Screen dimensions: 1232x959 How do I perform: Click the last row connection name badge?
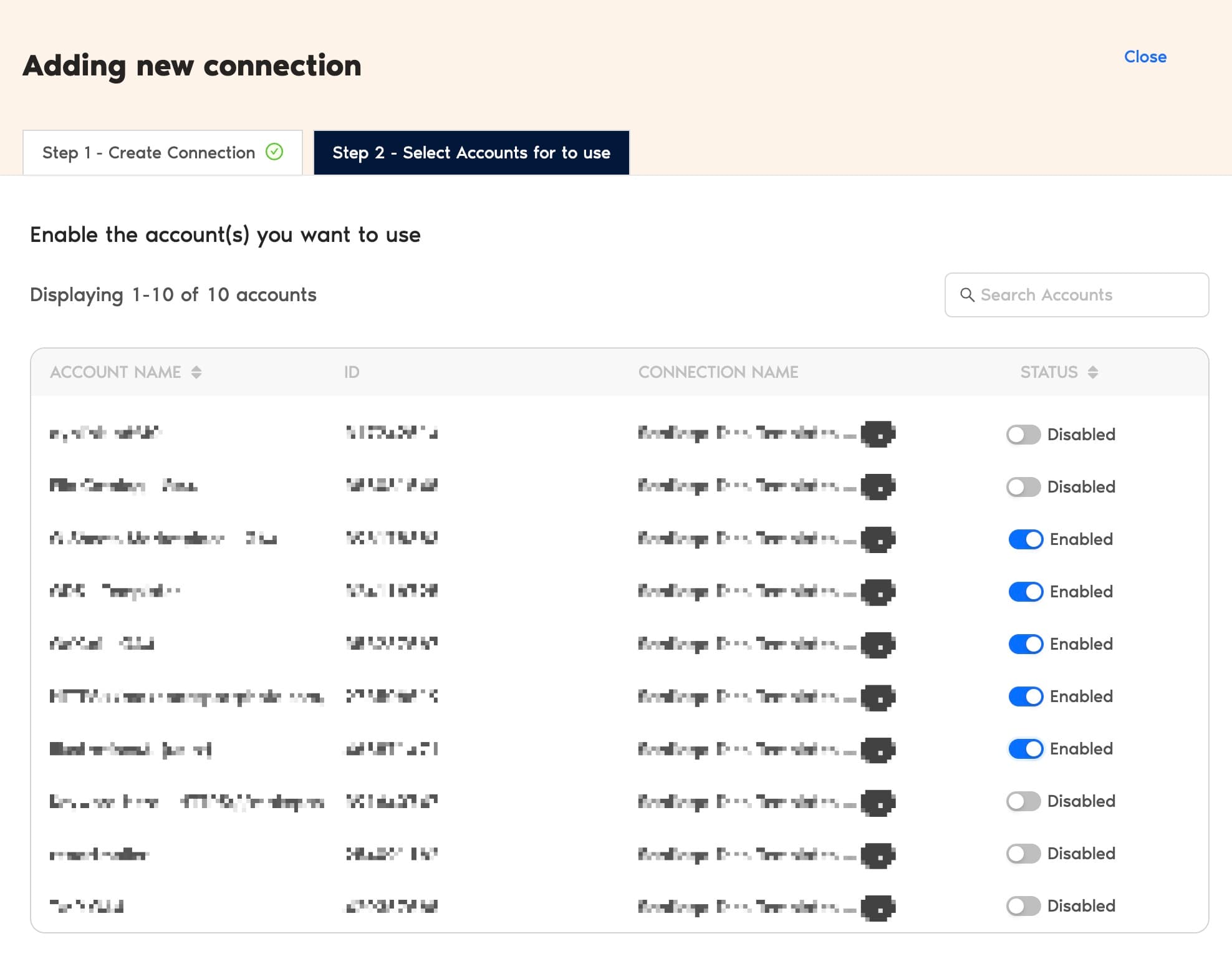[878, 908]
